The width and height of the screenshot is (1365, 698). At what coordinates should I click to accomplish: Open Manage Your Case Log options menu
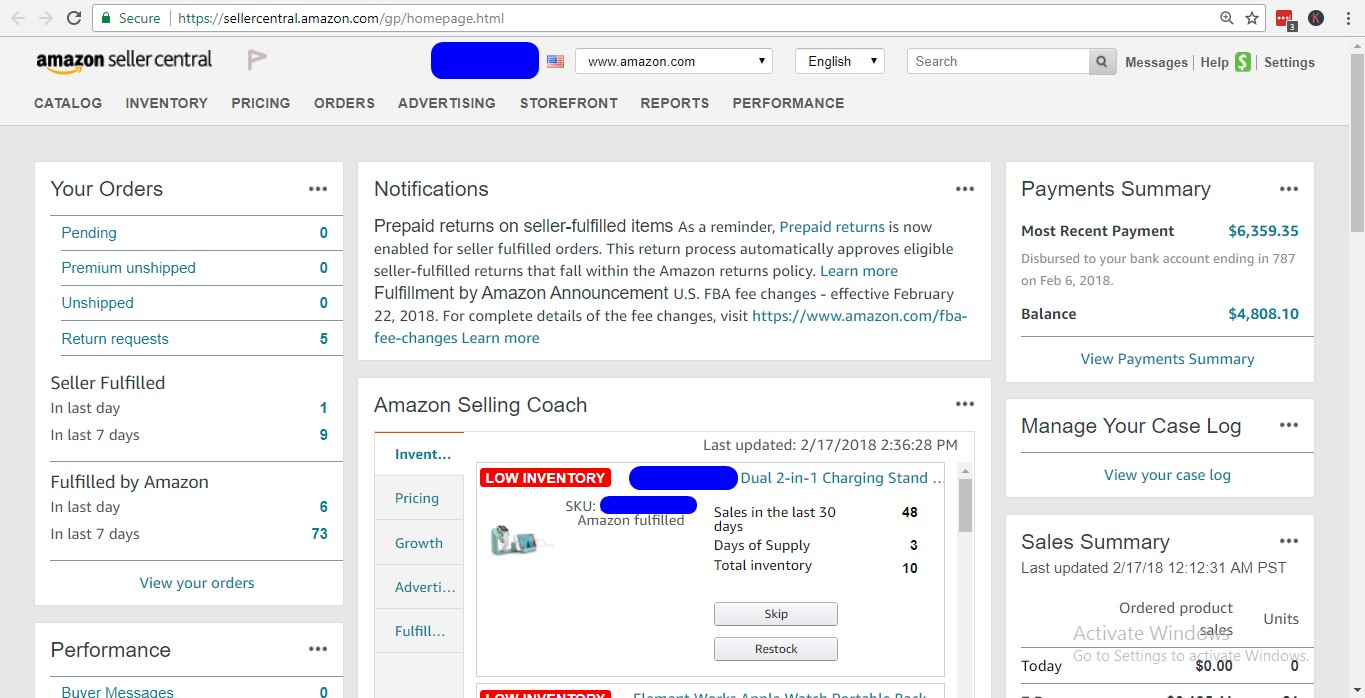point(1289,425)
